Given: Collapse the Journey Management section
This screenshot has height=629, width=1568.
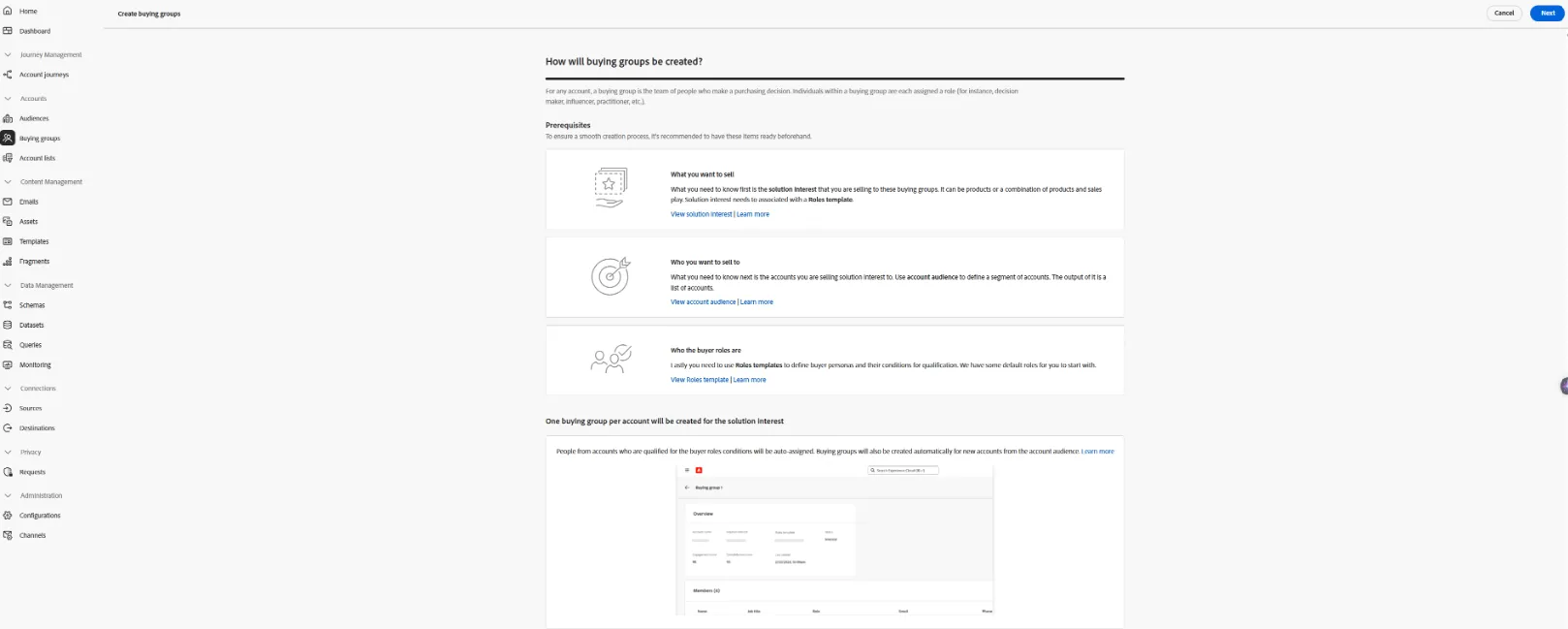Looking at the screenshot, I should click(x=8, y=54).
